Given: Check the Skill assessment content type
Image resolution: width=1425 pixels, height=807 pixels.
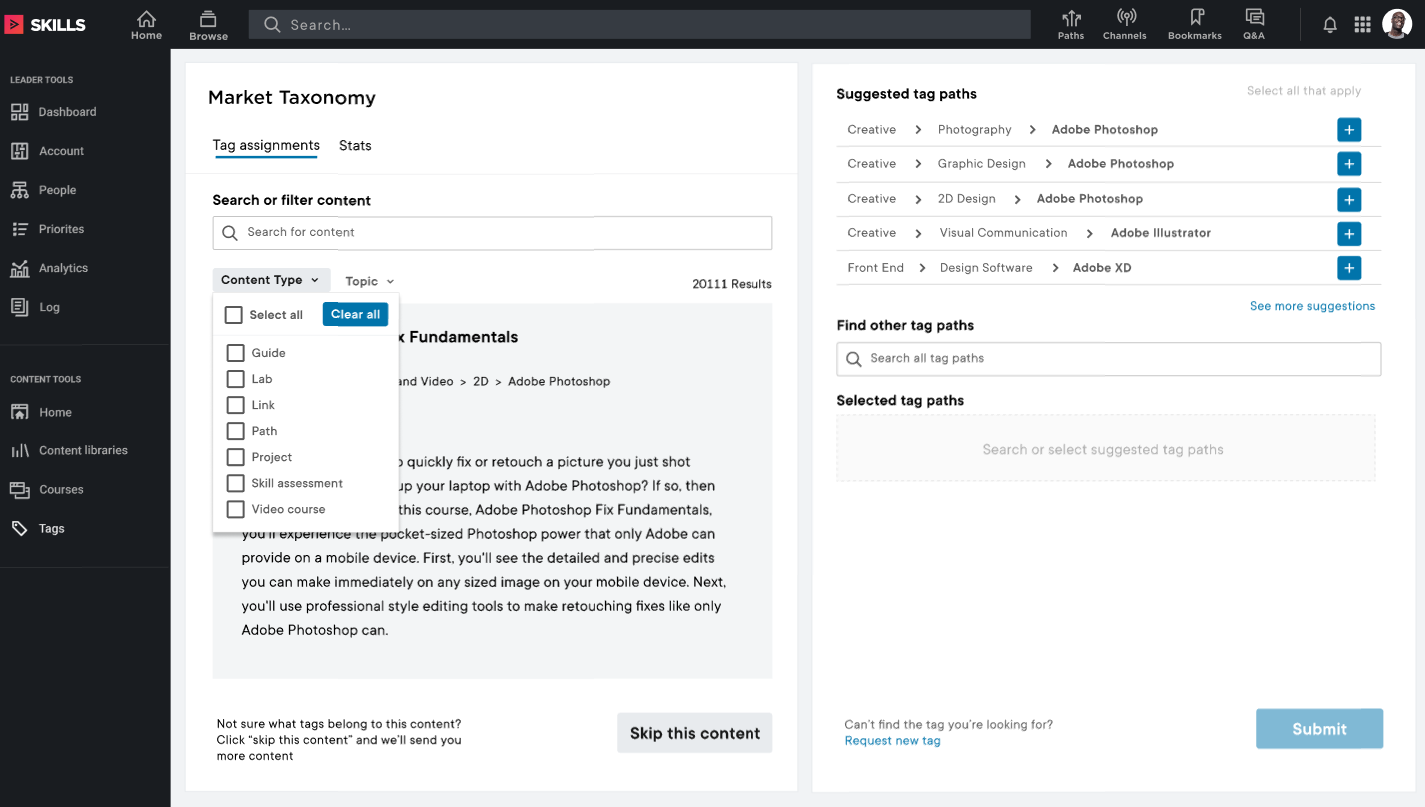Looking at the screenshot, I should coord(236,483).
